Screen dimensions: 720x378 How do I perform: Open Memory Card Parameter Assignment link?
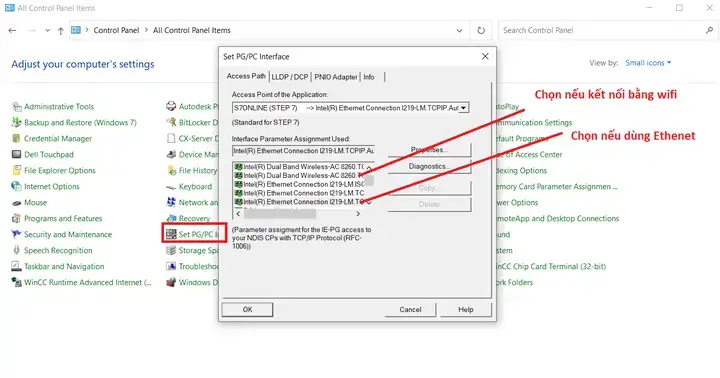click(x=557, y=186)
